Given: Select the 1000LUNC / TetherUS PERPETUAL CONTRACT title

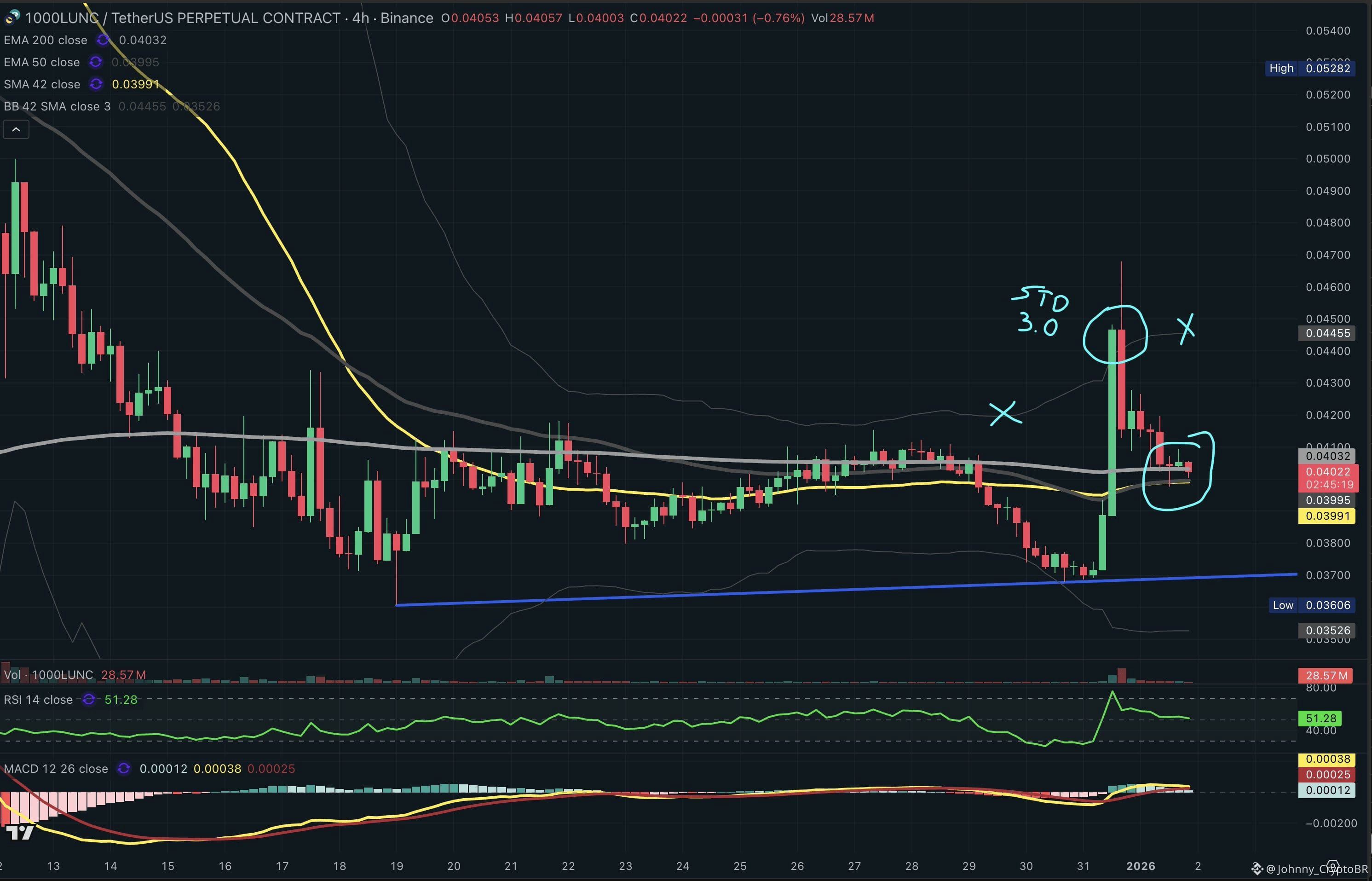Looking at the screenshot, I should 183,18.
